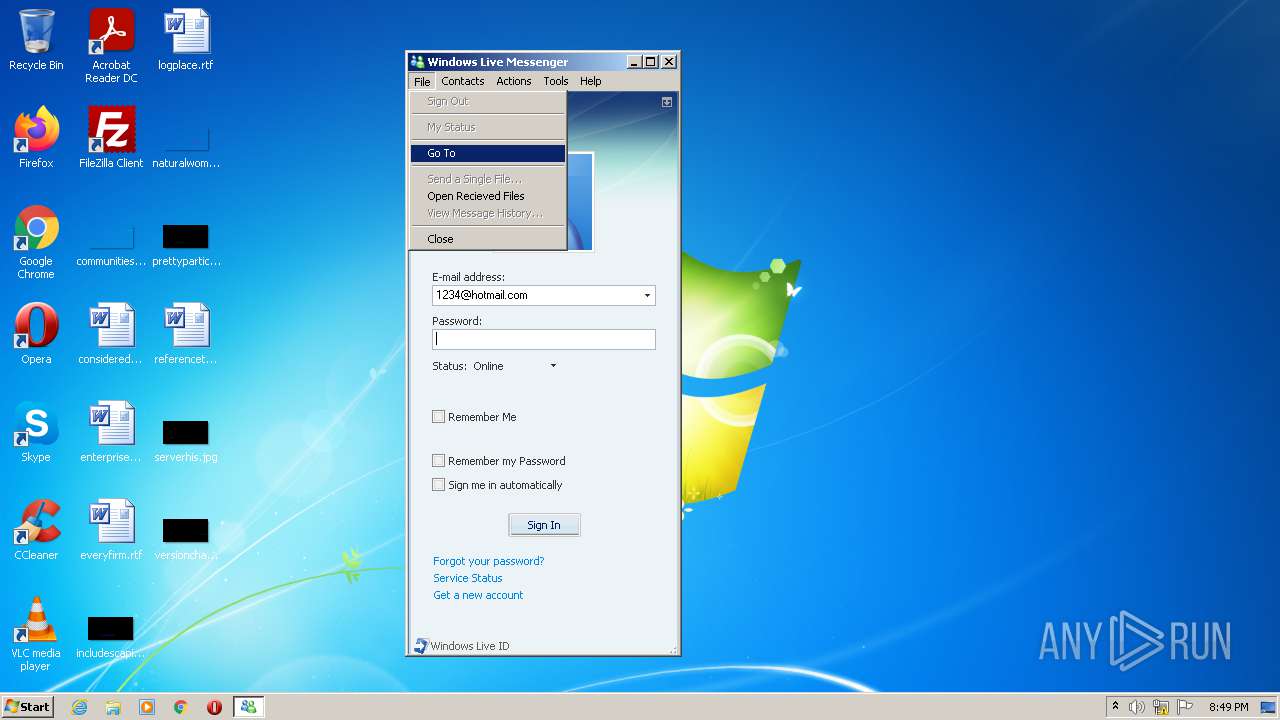Open the Opera desktop shortcut
Viewport: 1280px width, 720px height.
pos(36,334)
